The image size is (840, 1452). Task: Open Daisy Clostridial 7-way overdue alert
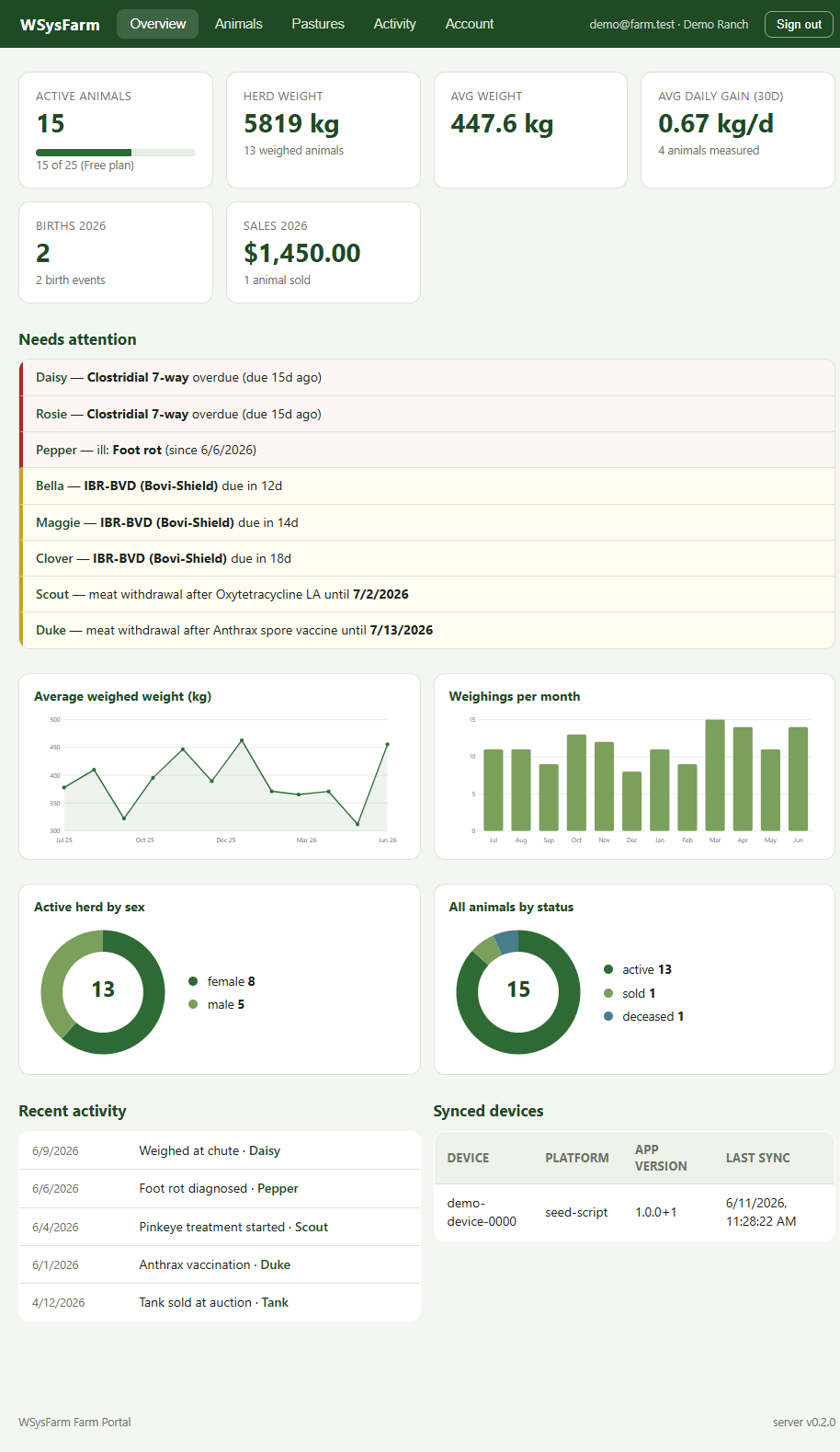(426, 378)
